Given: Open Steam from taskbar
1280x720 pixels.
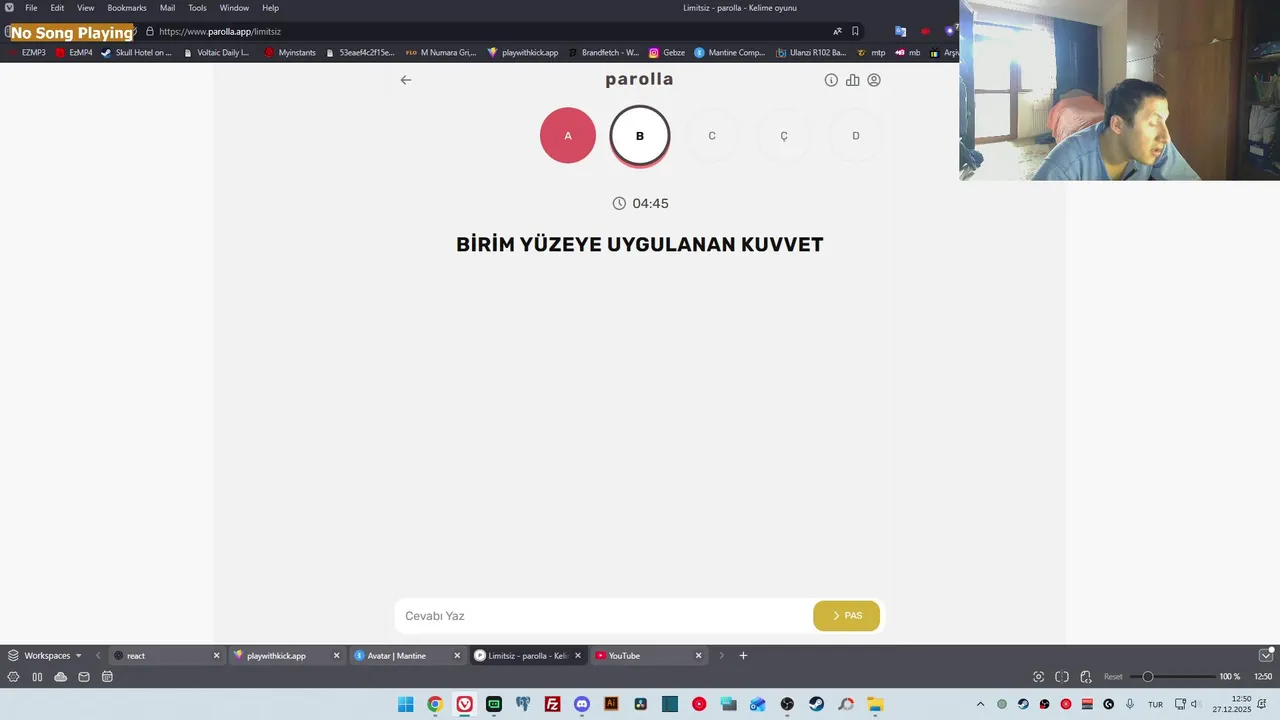Looking at the screenshot, I should click(817, 704).
